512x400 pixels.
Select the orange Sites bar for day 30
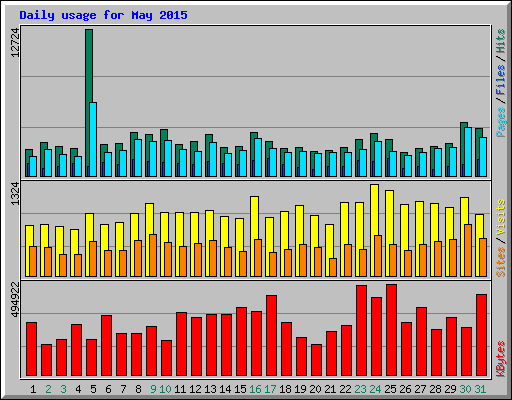pyautogui.click(x=468, y=250)
